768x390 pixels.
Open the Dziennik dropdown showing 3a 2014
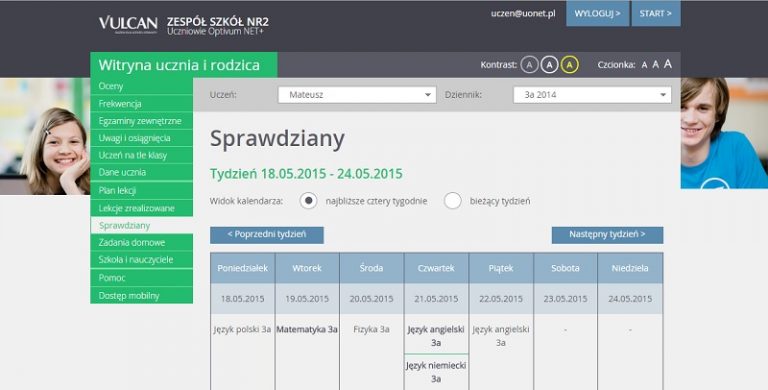(x=592, y=95)
